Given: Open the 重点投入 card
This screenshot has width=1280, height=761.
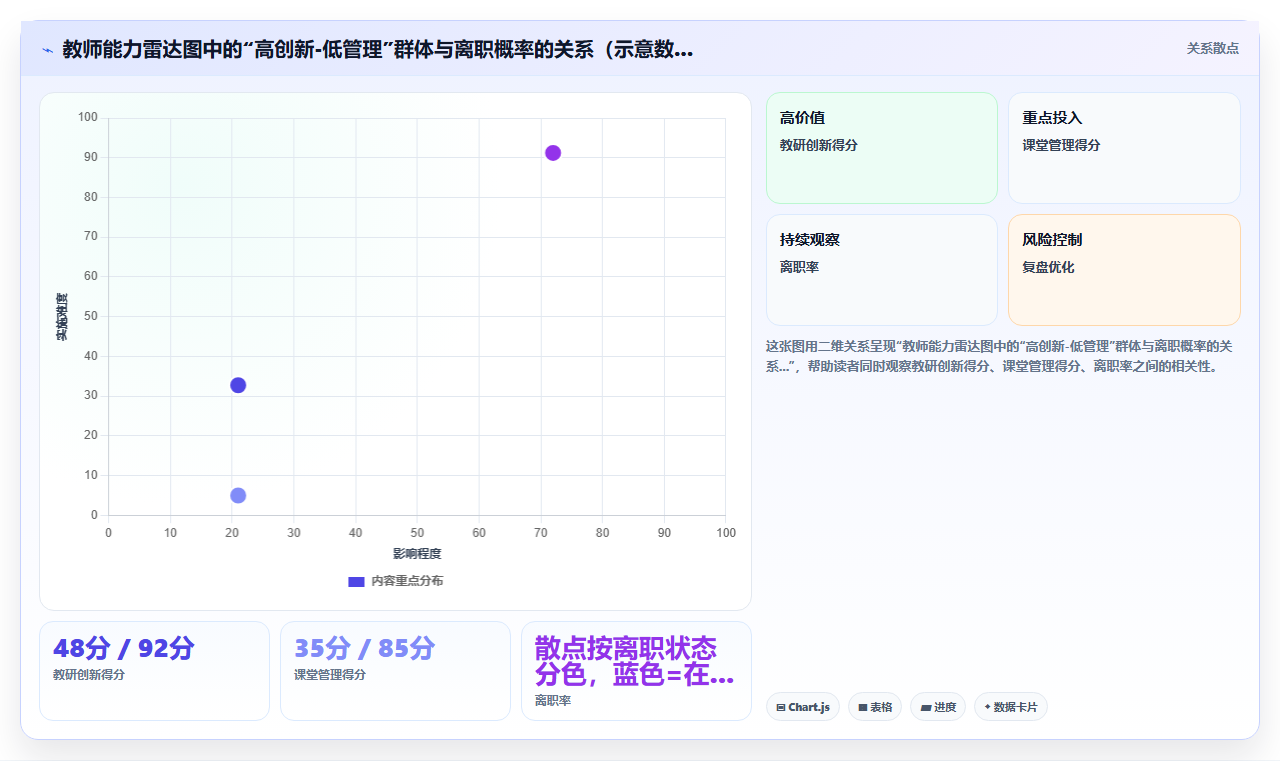Looking at the screenshot, I should point(1124,148).
